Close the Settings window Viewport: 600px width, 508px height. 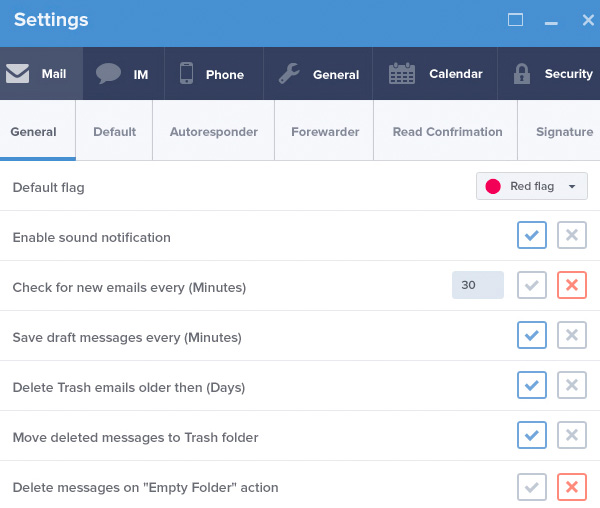(x=588, y=20)
